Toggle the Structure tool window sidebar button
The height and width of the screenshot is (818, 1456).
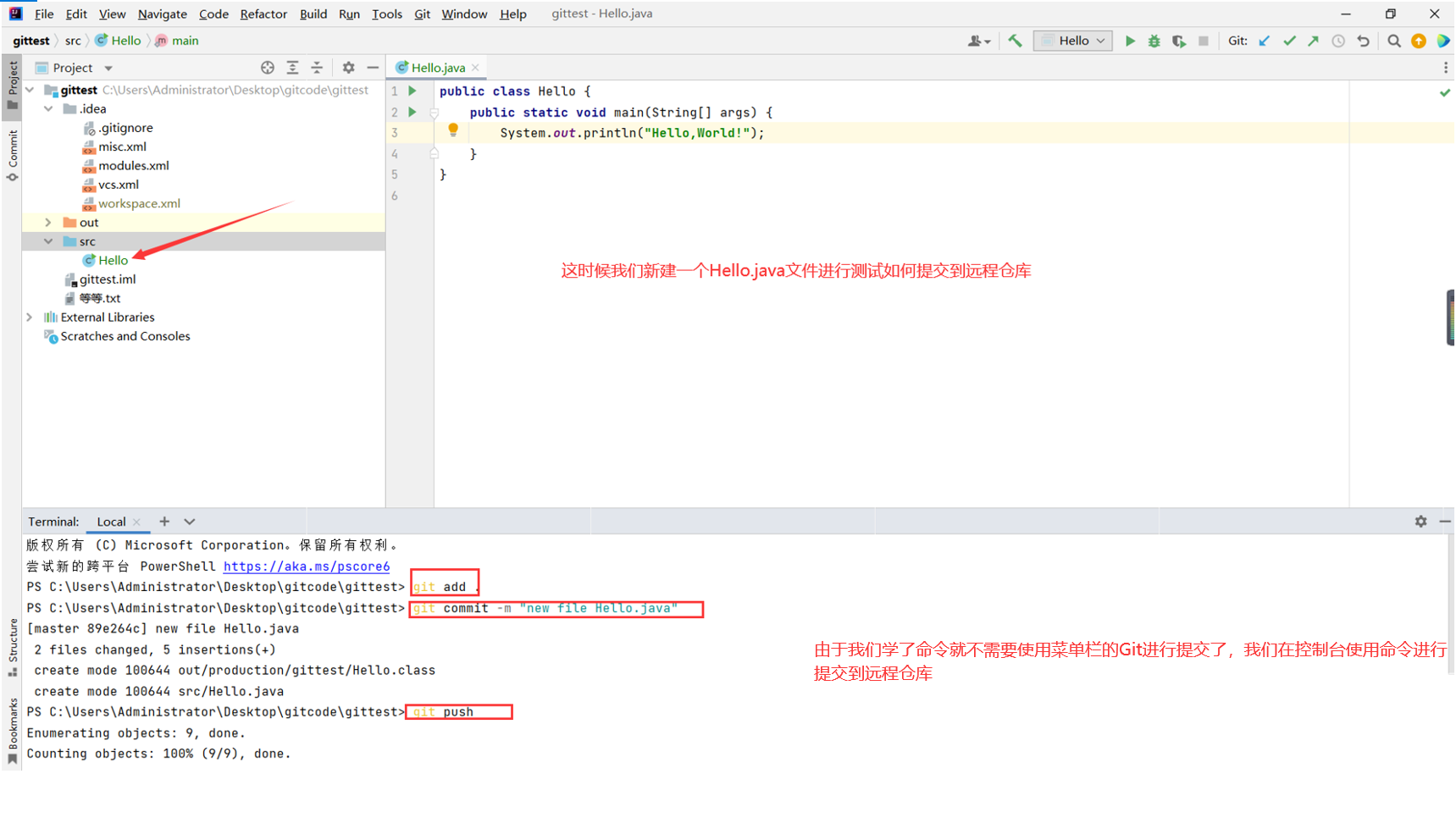click(x=13, y=648)
